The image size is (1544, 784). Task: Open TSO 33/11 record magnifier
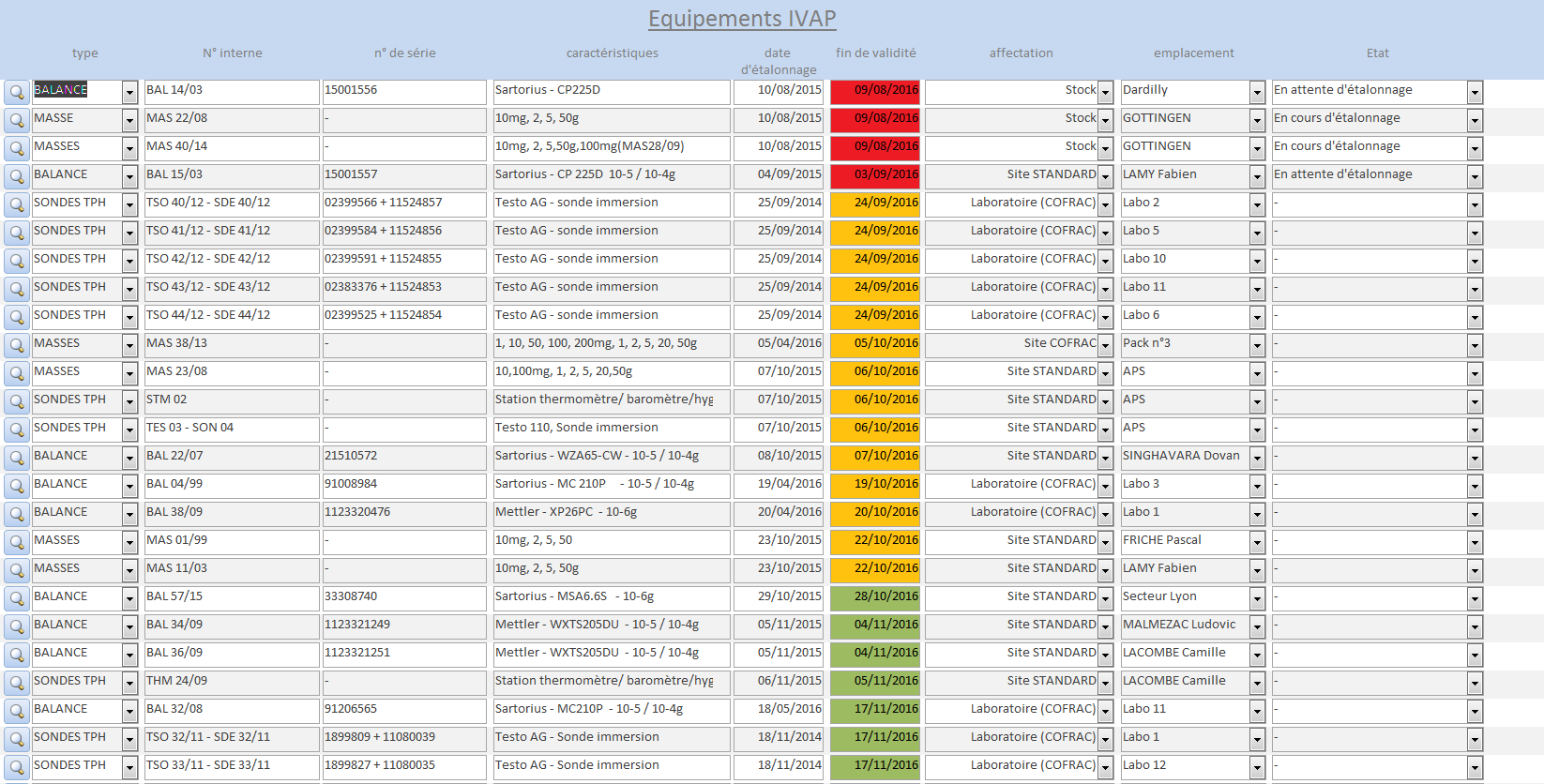pos(16,767)
